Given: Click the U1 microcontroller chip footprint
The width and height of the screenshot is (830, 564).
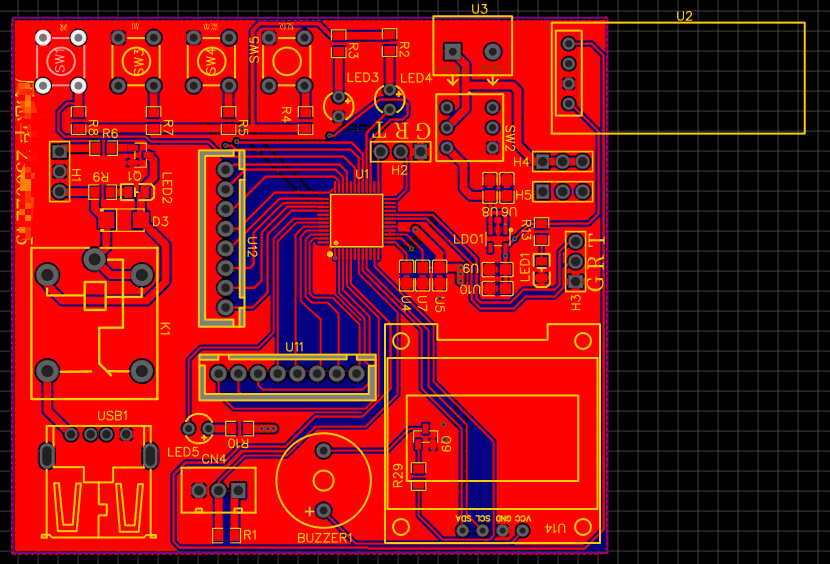Looking at the screenshot, I should tap(356, 220).
